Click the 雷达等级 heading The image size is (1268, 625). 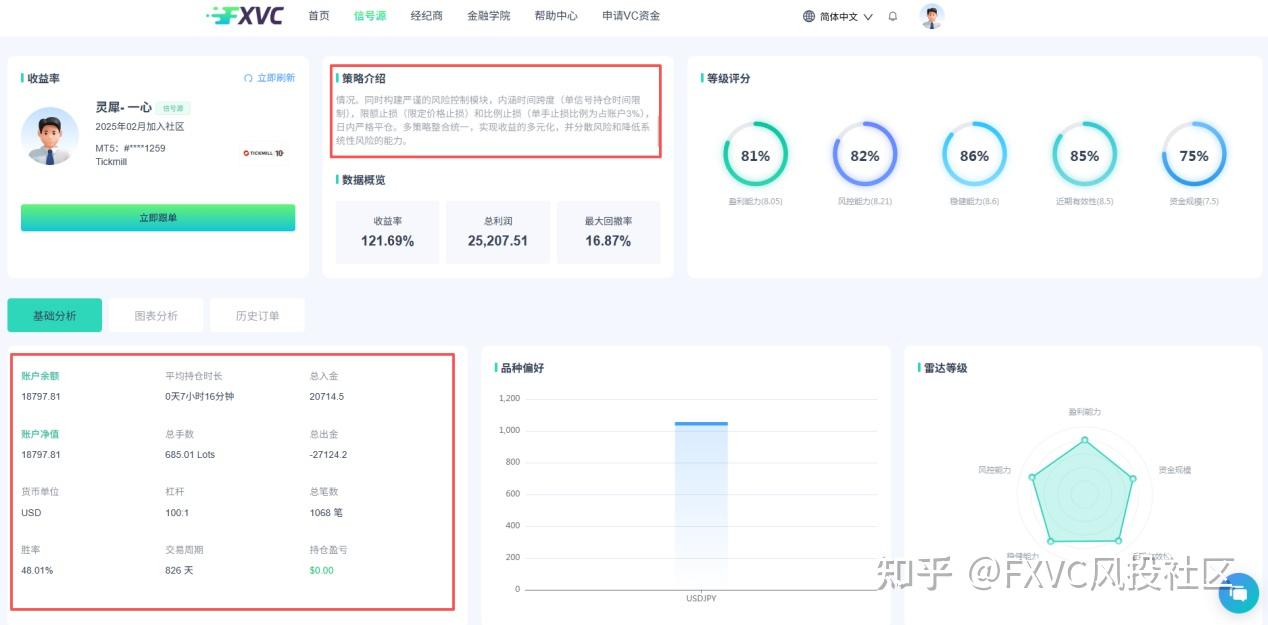tap(945, 368)
